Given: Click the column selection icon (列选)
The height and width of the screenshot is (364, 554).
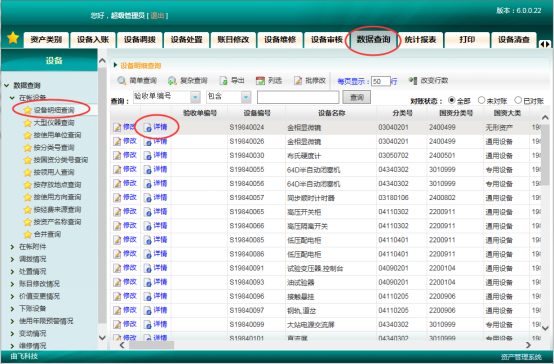Looking at the screenshot, I should pos(260,81).
